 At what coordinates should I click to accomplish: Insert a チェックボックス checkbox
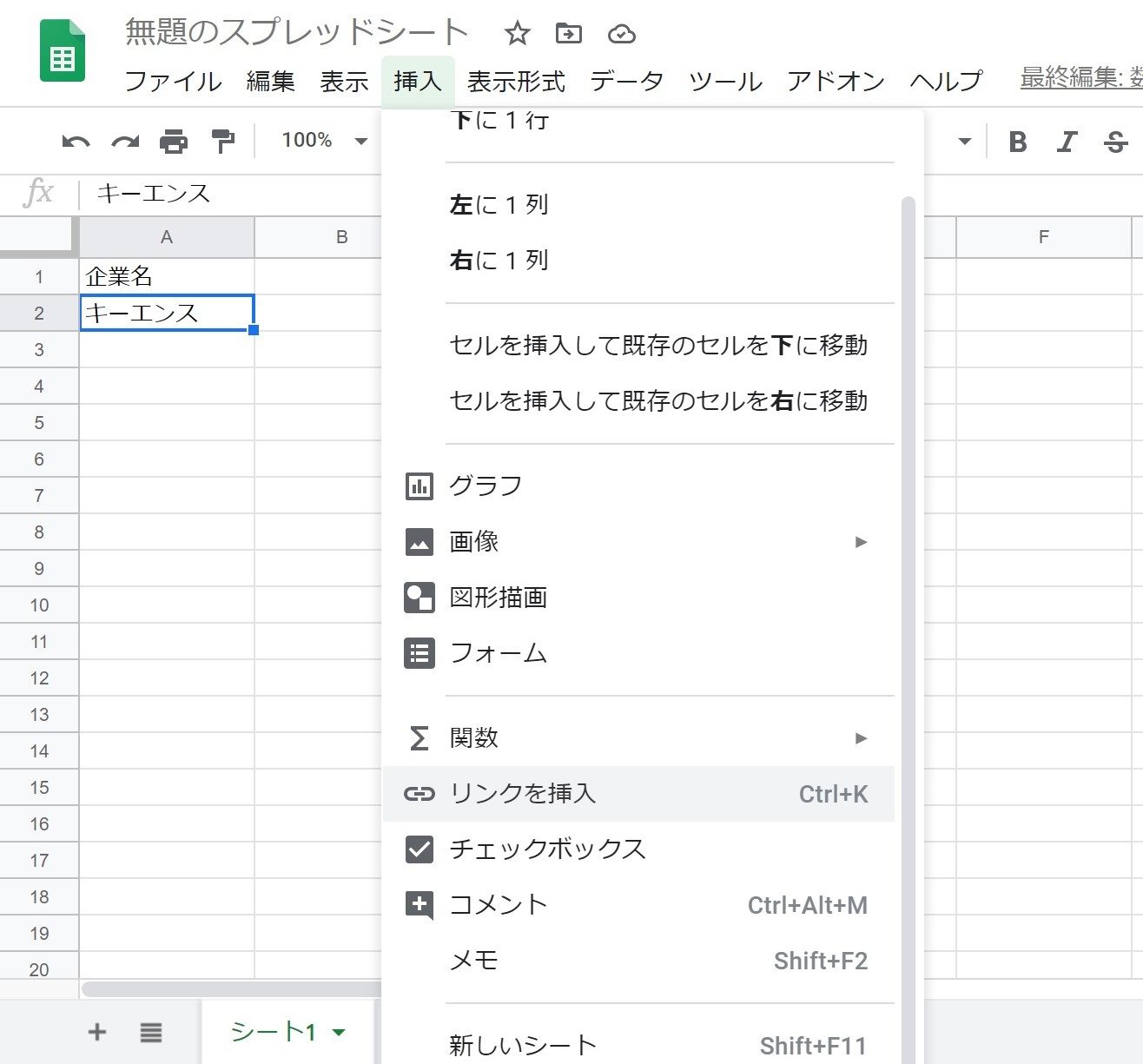click(638, 849)
